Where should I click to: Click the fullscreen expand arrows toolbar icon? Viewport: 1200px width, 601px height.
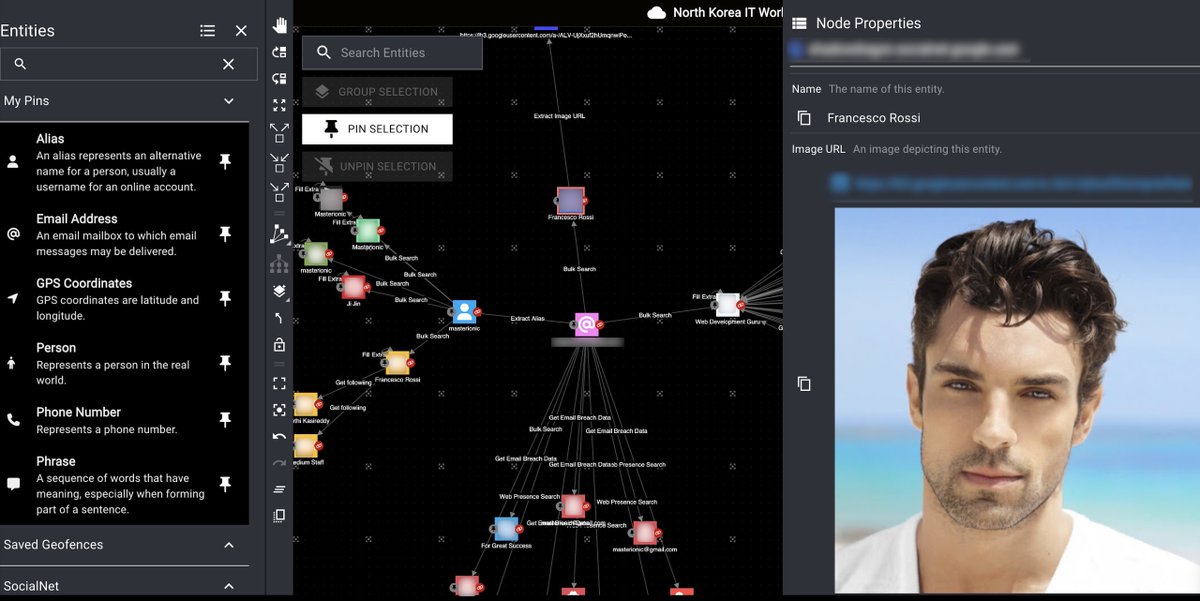(x=279, y=105)
